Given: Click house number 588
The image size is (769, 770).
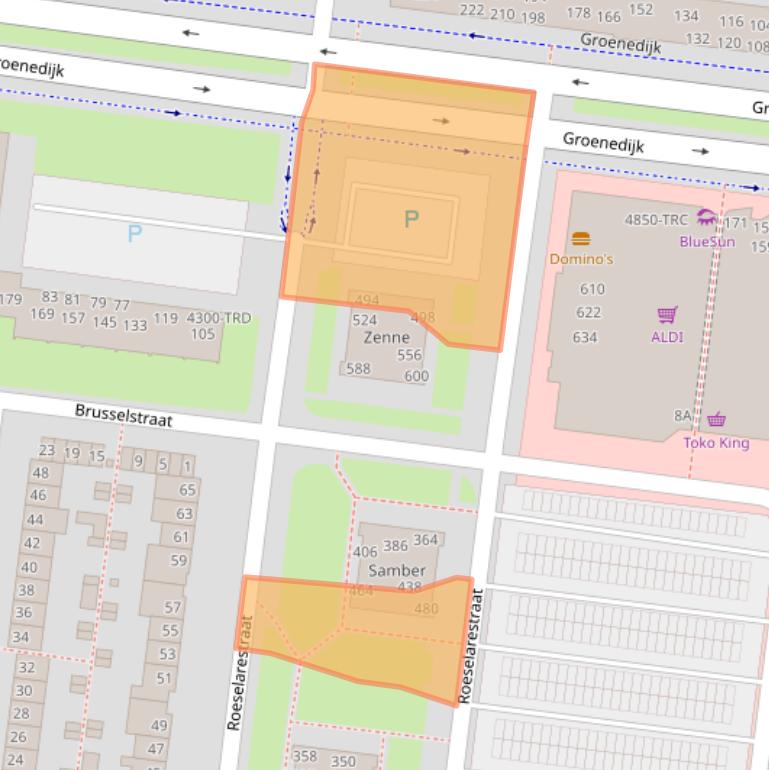Looking at the screenshot, I should [x=357, y=369].
